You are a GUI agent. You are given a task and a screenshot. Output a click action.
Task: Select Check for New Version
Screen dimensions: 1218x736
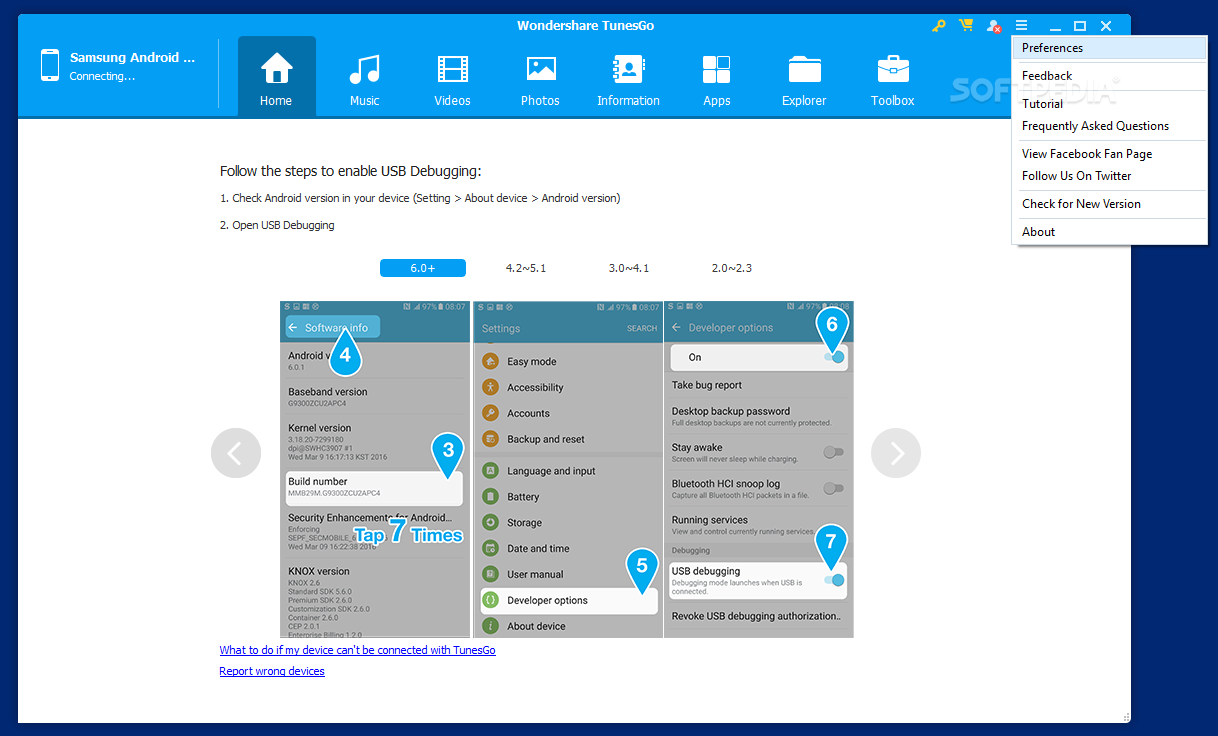[1109, 204]
